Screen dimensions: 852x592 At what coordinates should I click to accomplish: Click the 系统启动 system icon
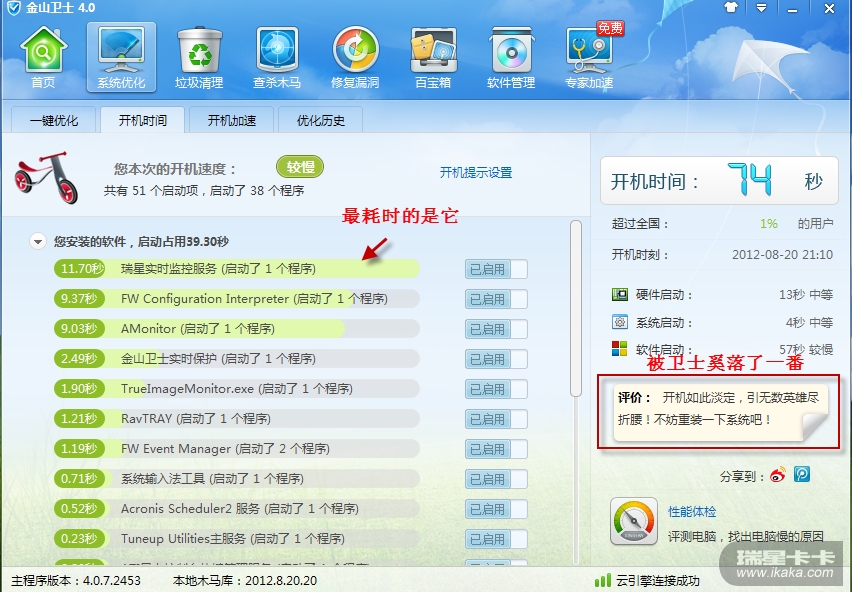[619, 322]
